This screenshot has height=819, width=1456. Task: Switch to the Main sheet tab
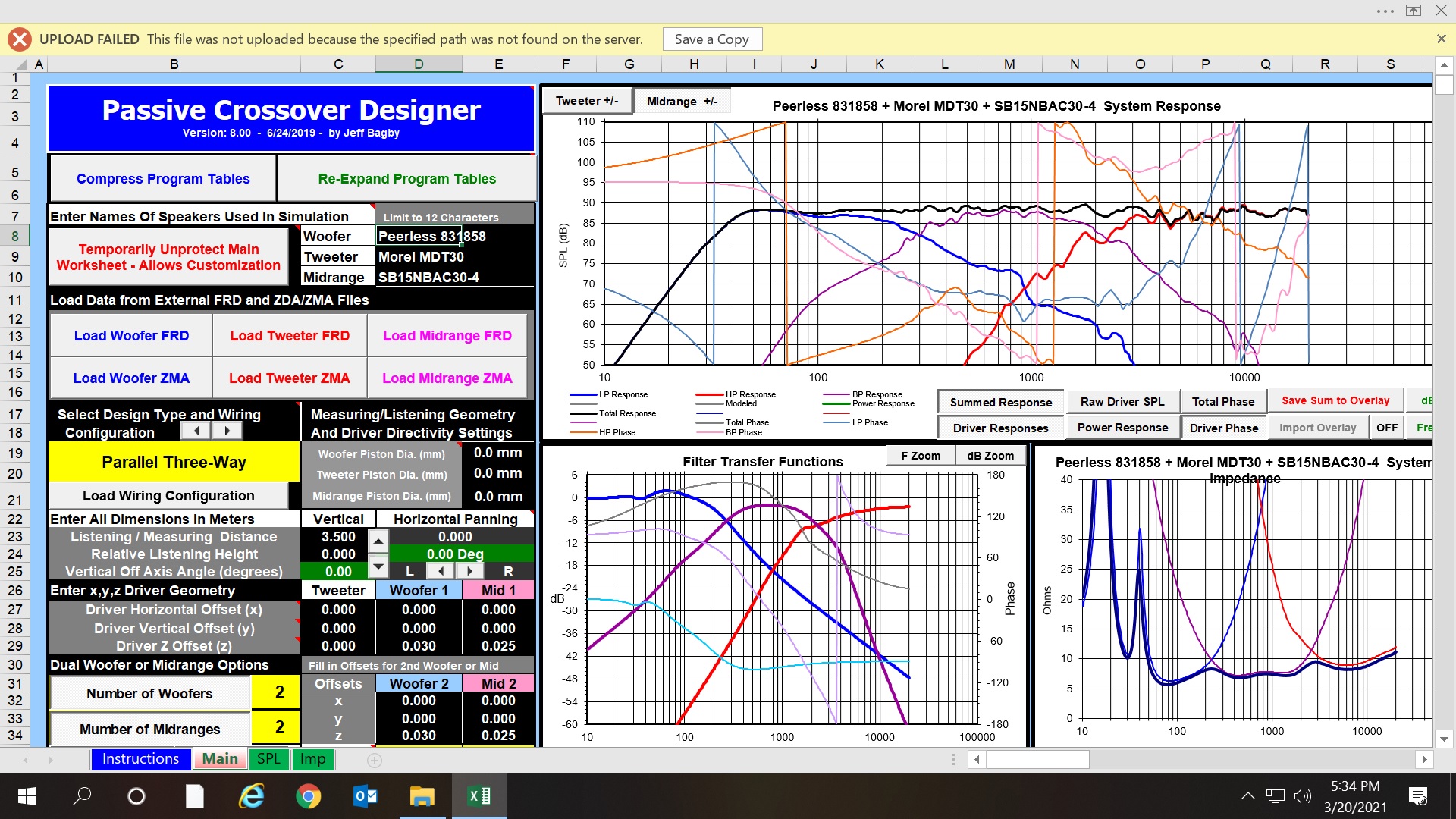220,759
